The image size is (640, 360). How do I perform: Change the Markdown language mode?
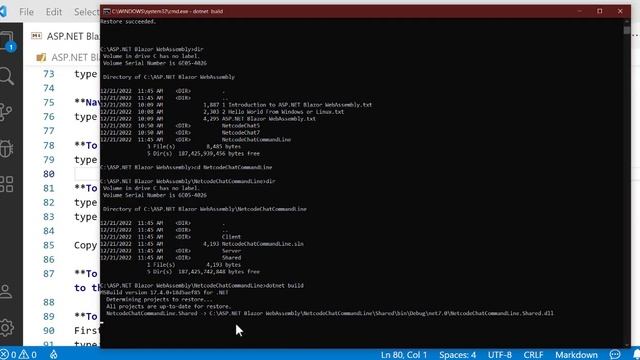click(576, 355)
